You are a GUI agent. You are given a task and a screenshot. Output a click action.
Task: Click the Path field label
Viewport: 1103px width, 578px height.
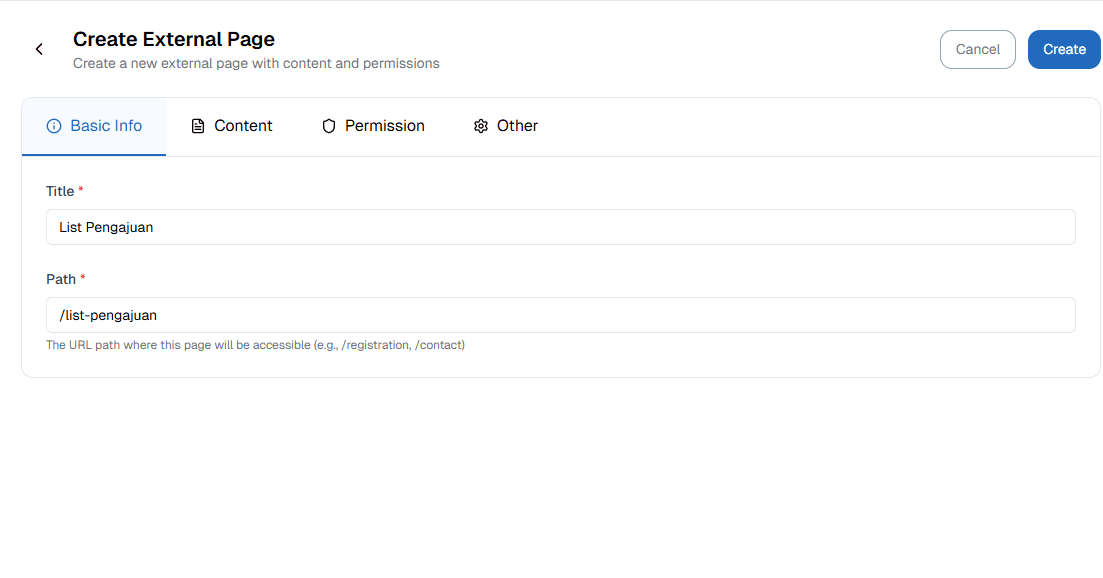[61, 279]
